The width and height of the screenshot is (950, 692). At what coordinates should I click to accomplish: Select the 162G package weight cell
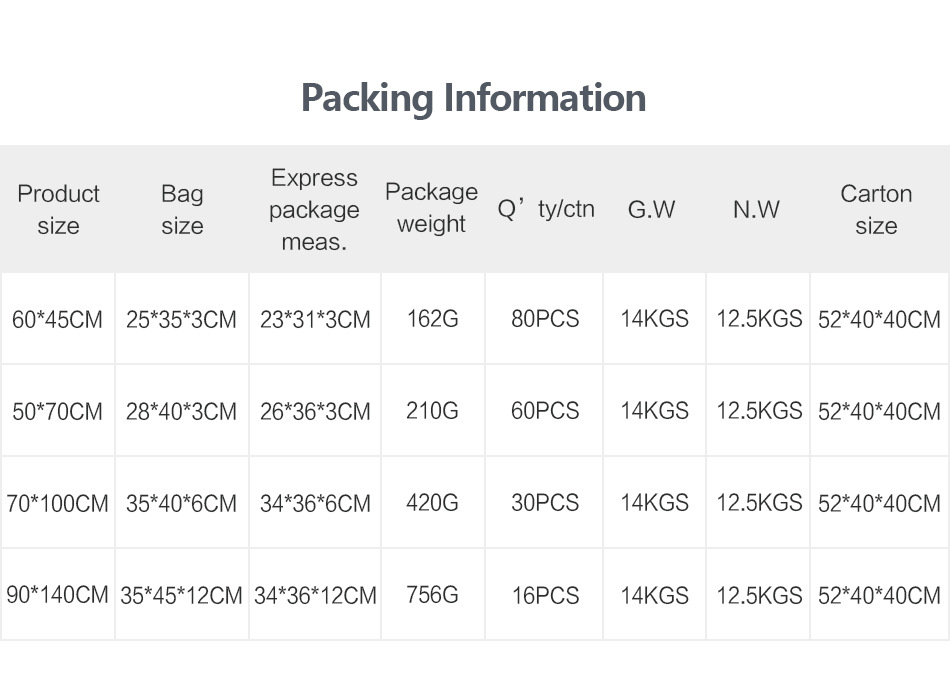(432, 319)
